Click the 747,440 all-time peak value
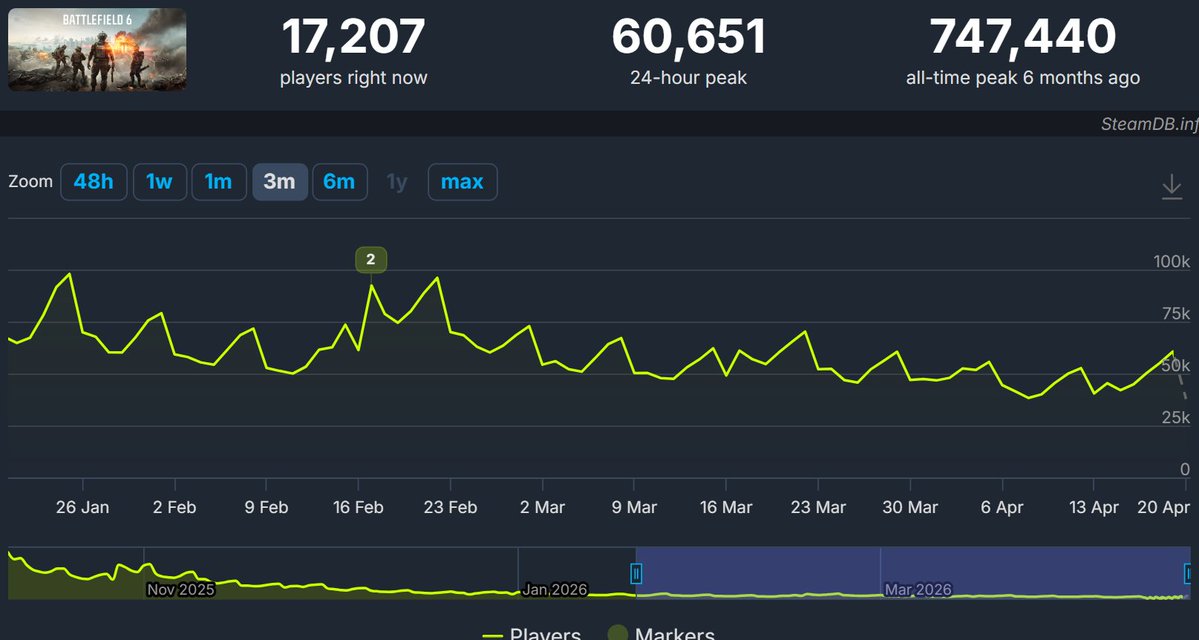Viewport: 1199px width, 640px height. click(x=1023, y=37)
